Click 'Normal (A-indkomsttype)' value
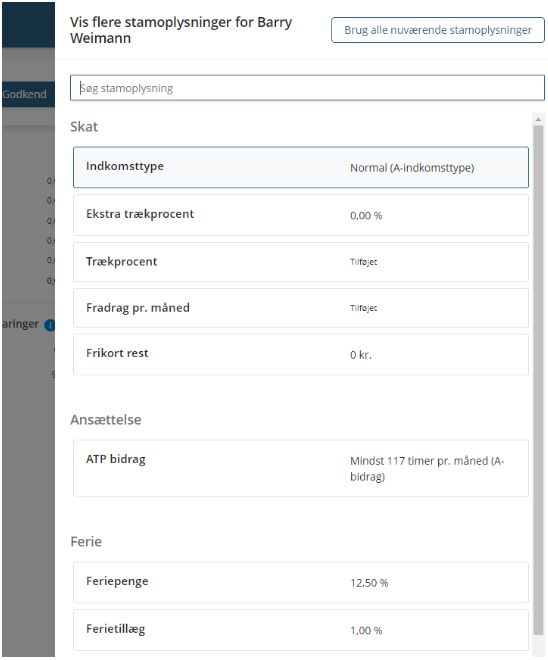548x660 pixels. [x=412, y=168]
